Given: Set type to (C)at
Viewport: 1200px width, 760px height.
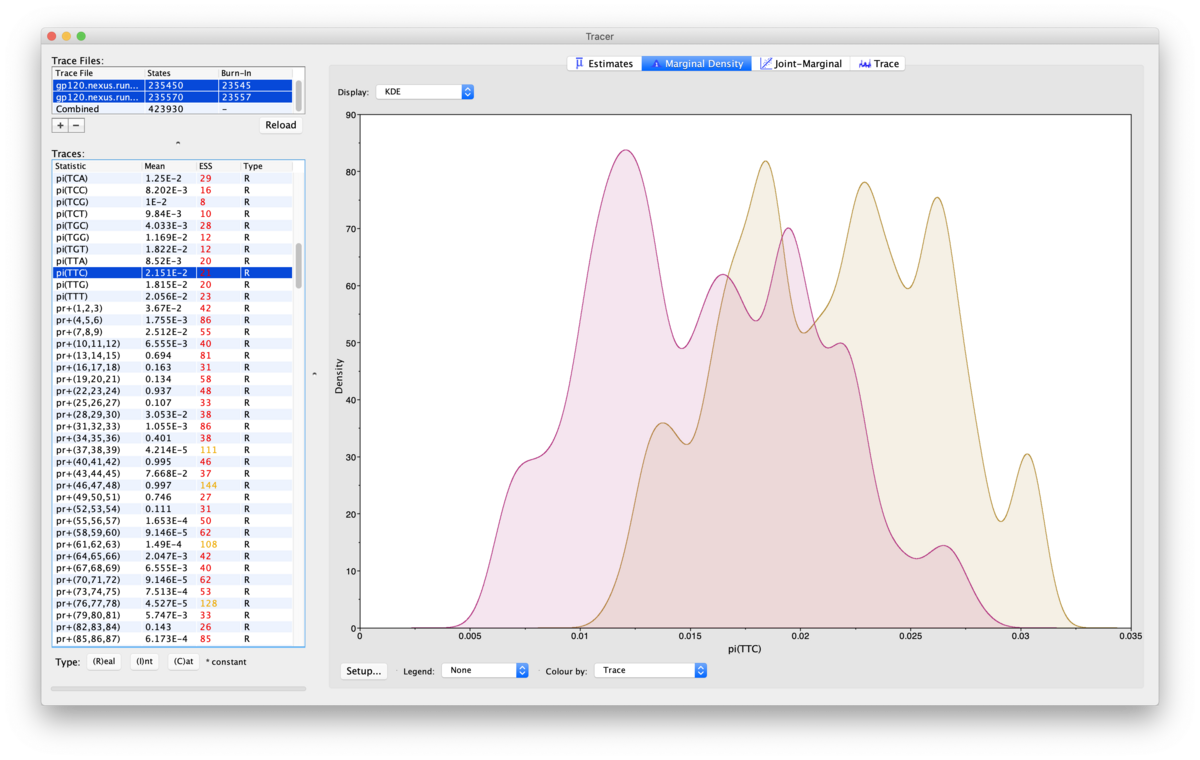Looking at the screenshot, I should (x=182, y=662).
